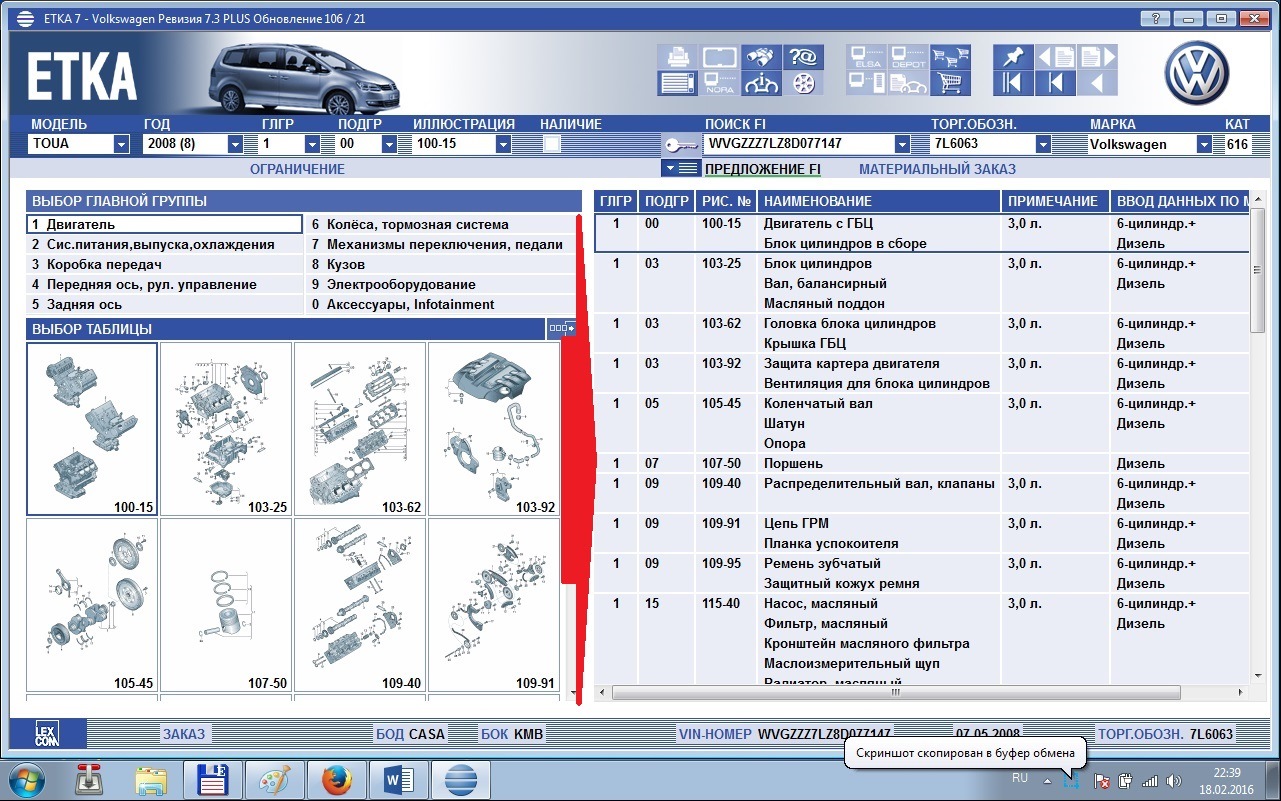This screenshot has height=801, width=1281.
Task: Click the table layout icon in ВЫБОР ТАБЛИЦЫ
Action: tap(561, 328)
